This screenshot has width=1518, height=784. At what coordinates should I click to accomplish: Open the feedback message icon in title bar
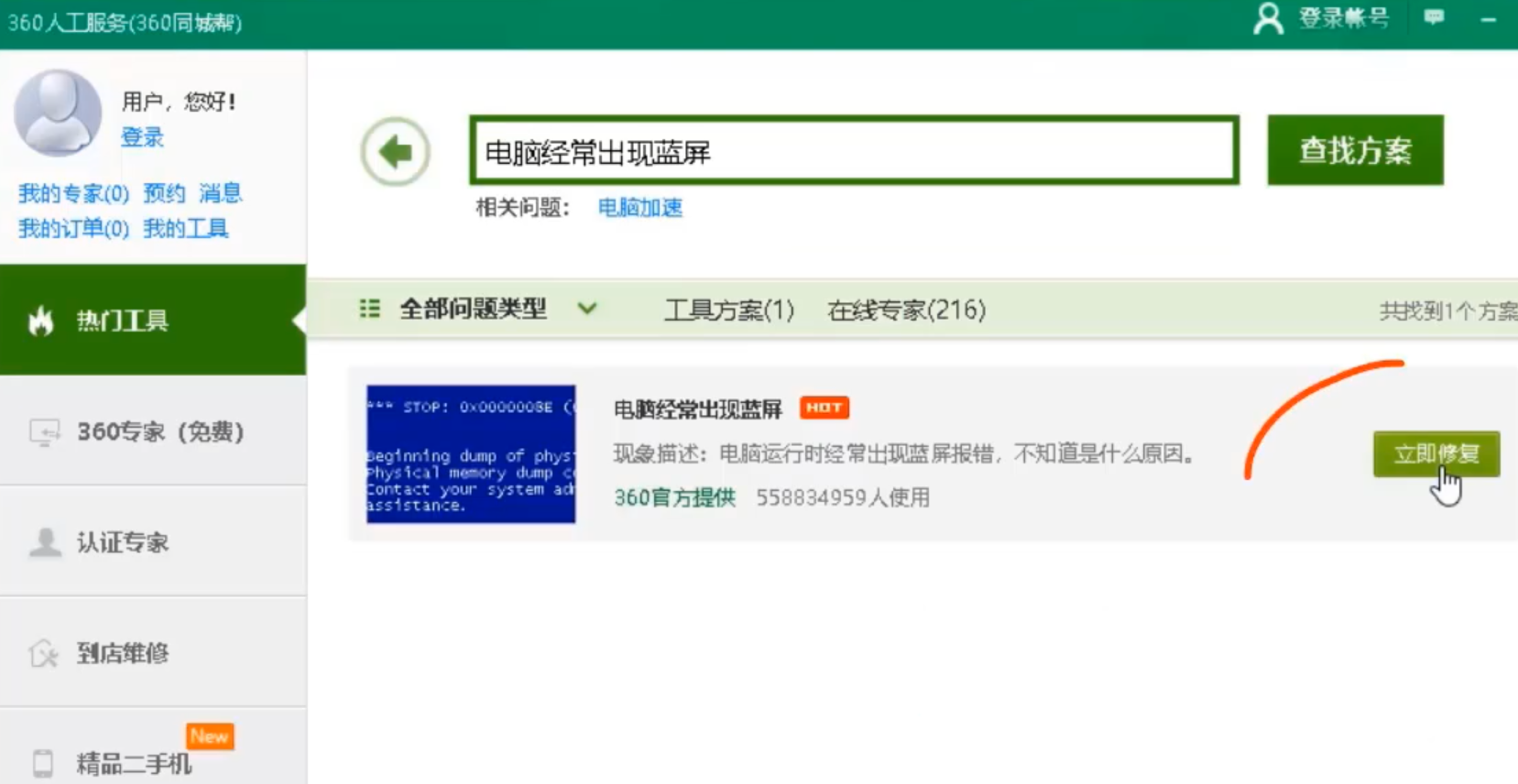point(1434,17)
